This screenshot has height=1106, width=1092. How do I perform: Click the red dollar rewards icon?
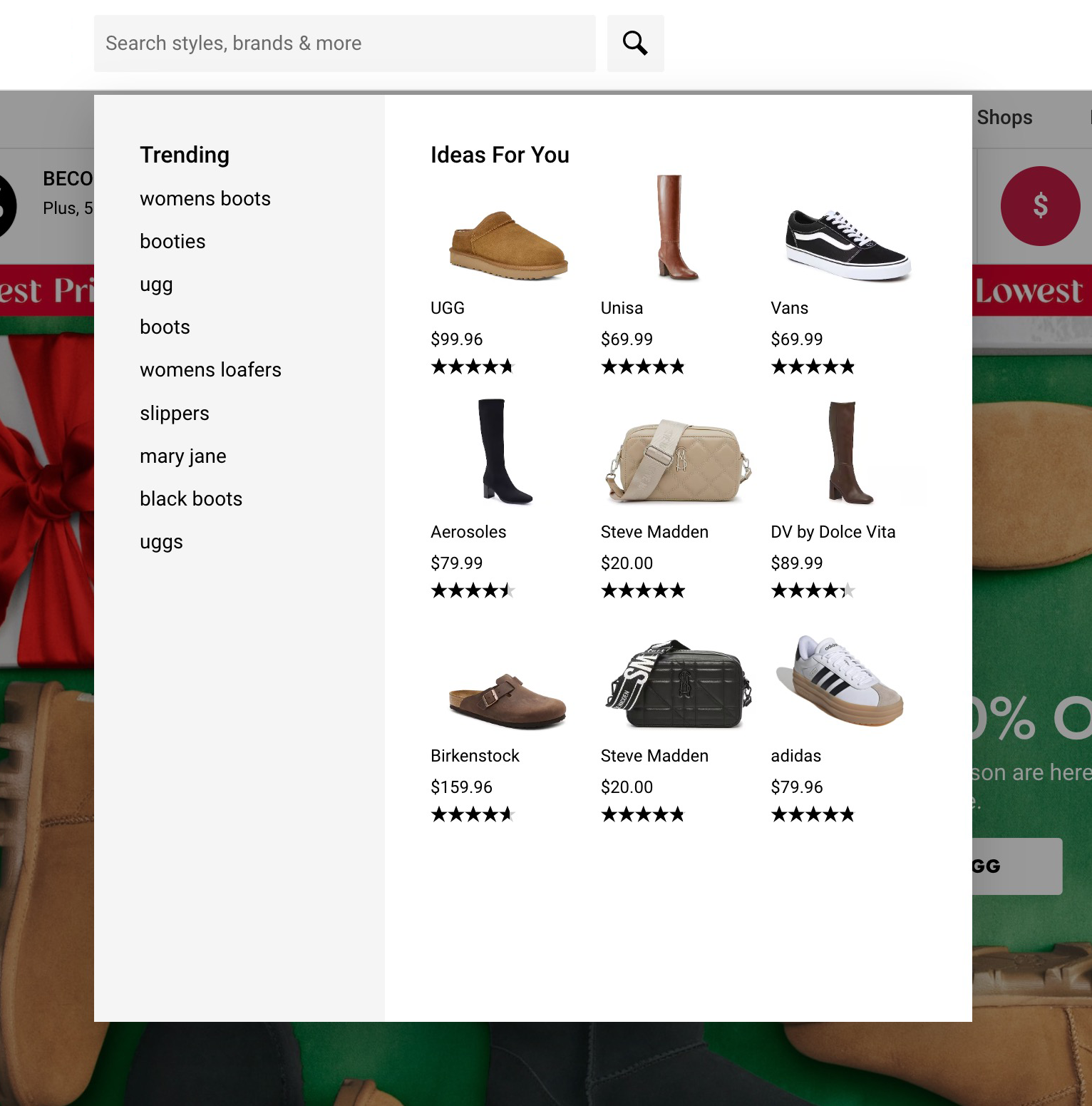1041,206
